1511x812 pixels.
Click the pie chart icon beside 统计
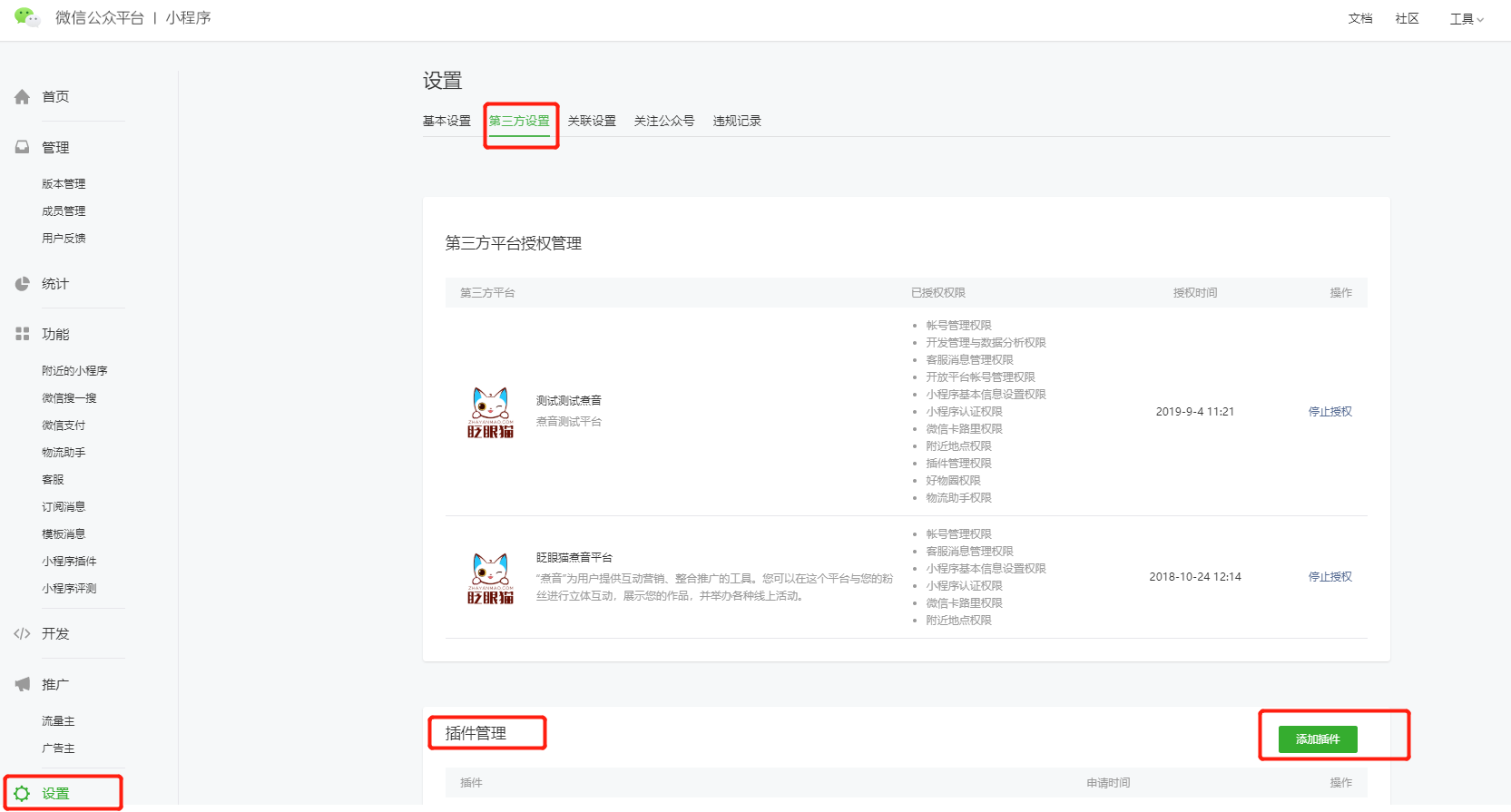click(x=23, y=284)
